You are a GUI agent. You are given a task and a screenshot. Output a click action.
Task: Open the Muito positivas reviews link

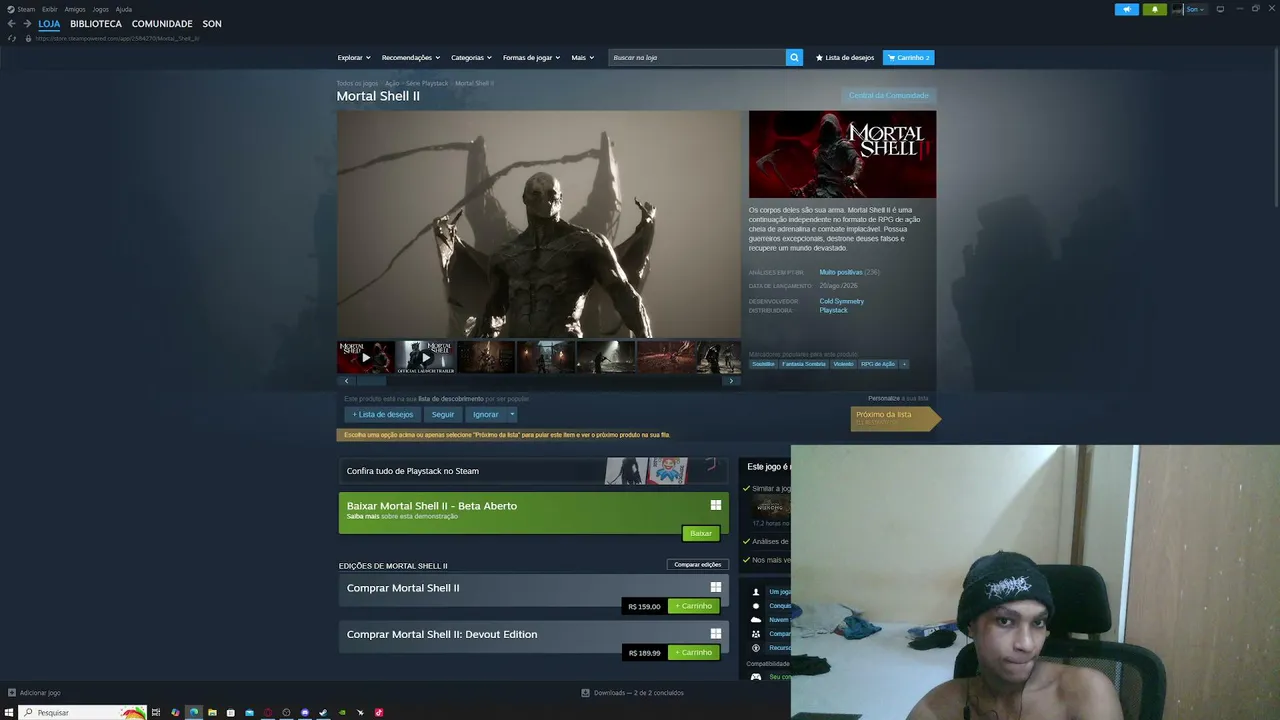841,272
